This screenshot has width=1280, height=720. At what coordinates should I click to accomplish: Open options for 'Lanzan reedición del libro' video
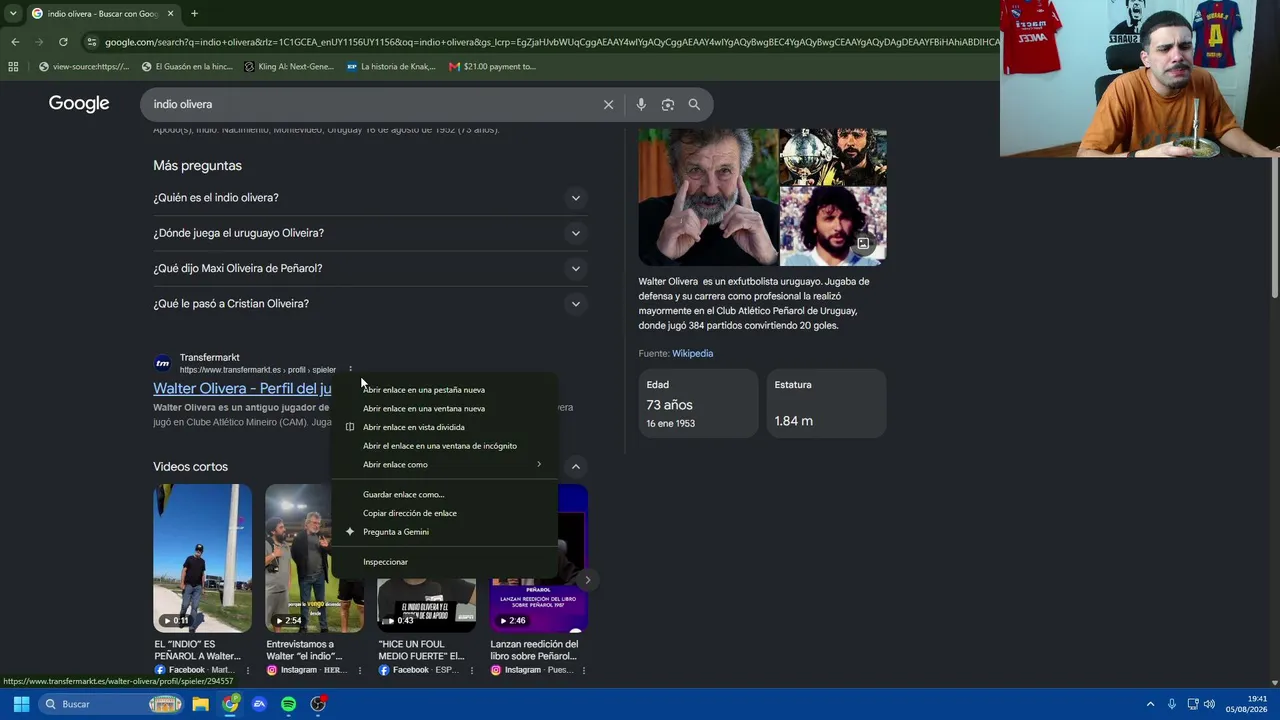pyautogui.click(x=584, y=670)
